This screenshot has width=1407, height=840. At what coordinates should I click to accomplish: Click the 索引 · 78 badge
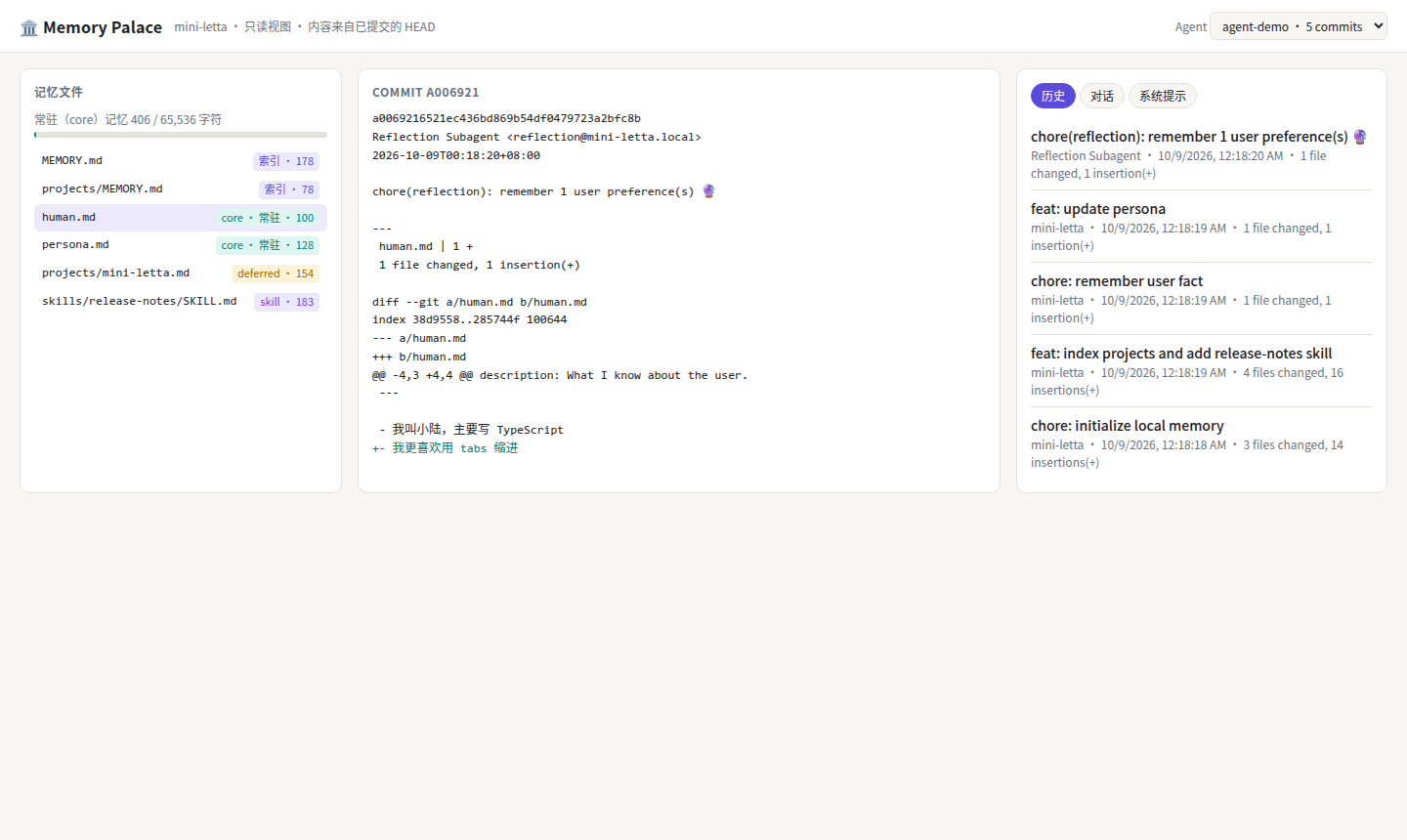[x=289, y=189]
